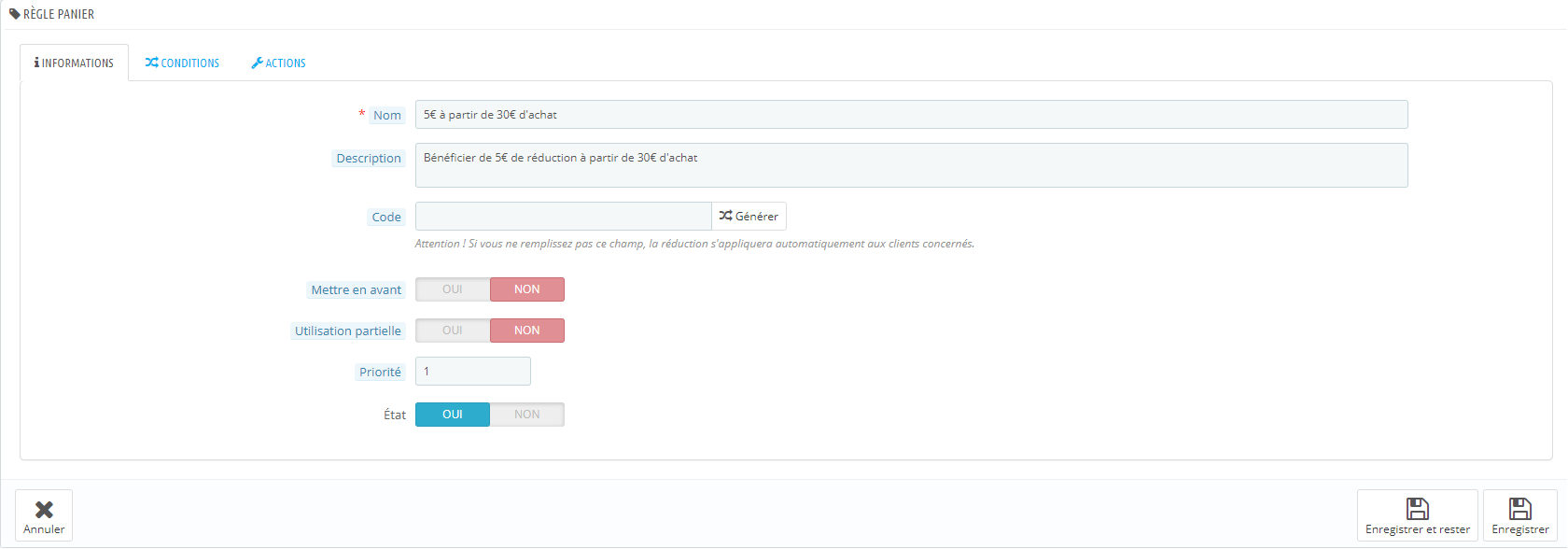Image resolution: width=1568 pixels, height=549 pixels.
Task: Switch to the Actions tab
Action: click(x=278, y=63)
